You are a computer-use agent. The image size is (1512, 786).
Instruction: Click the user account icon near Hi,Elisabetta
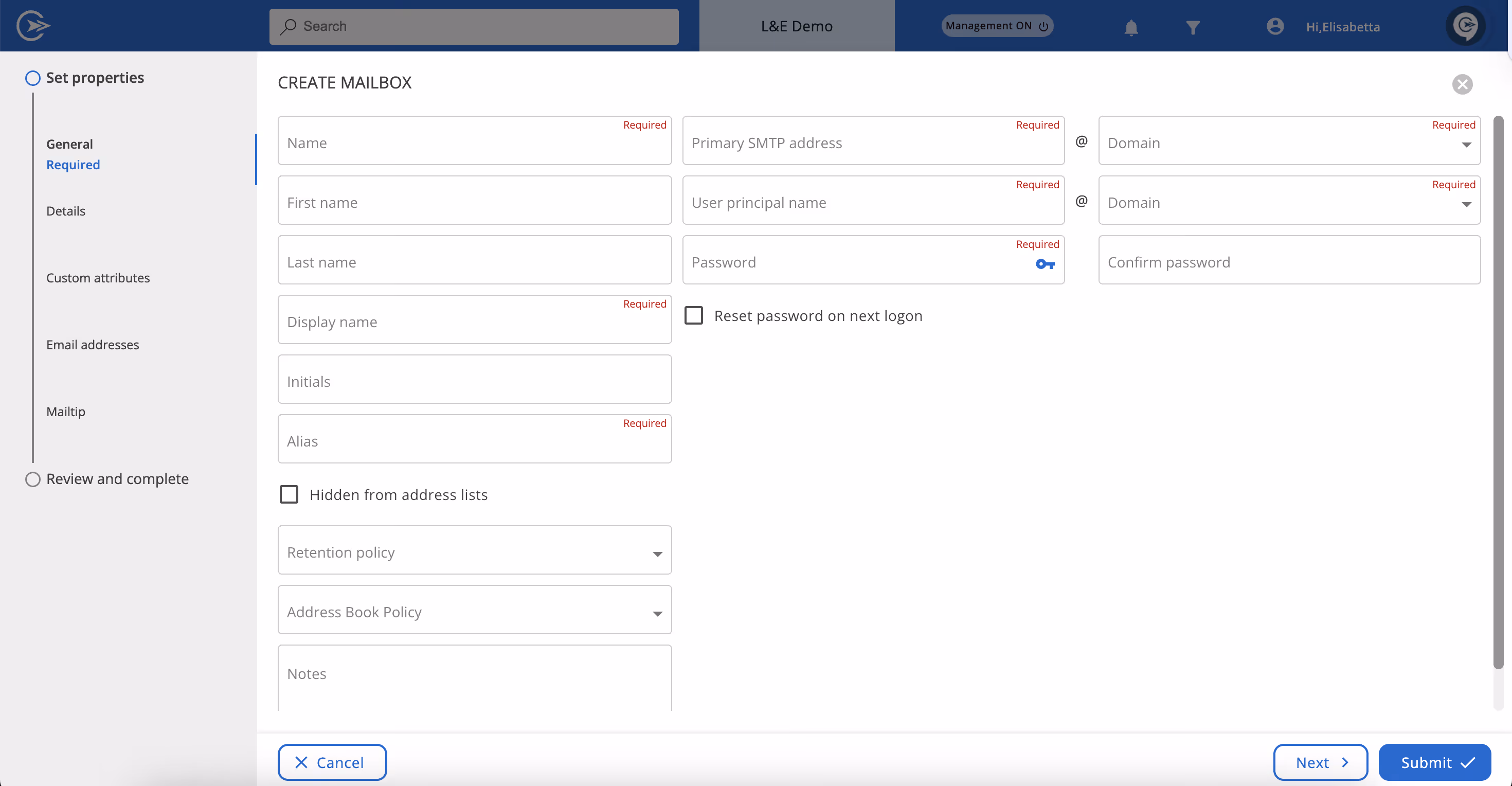click(1275, 26)
